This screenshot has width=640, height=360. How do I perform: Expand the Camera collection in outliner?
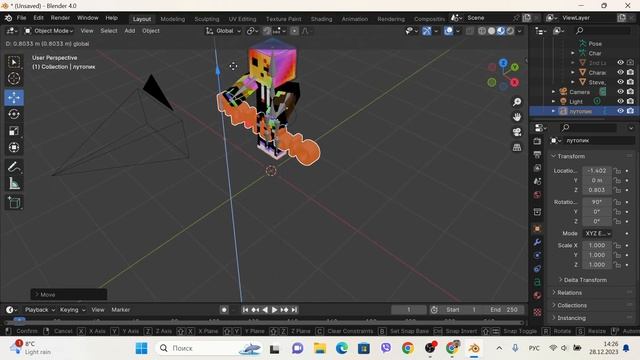(553, 92)
